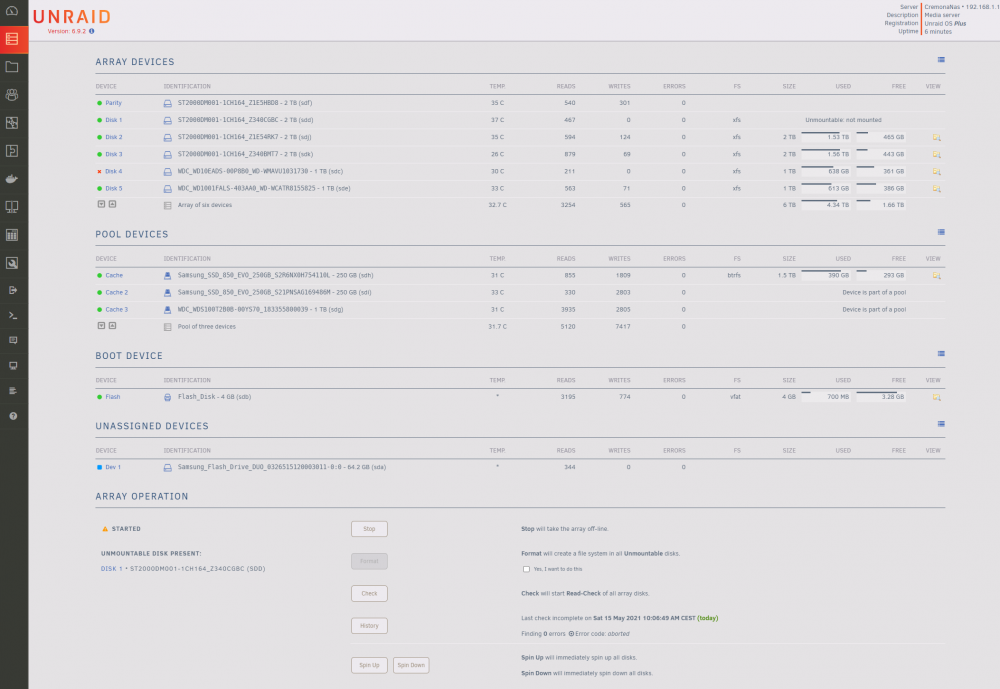Click the Stop array button
This screenshot has height=689, width=1000.
(x=369, y=529)
